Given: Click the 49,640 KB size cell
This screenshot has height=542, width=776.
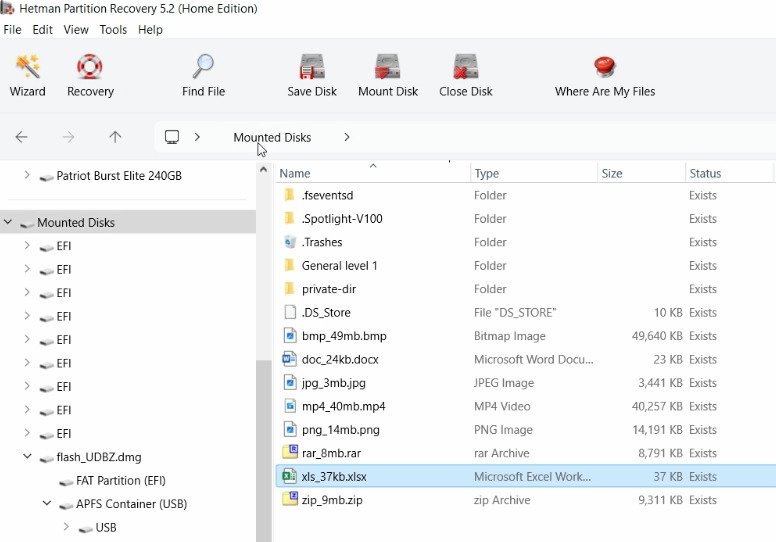Looking at the screenshot, I should (x=657, y=336).
